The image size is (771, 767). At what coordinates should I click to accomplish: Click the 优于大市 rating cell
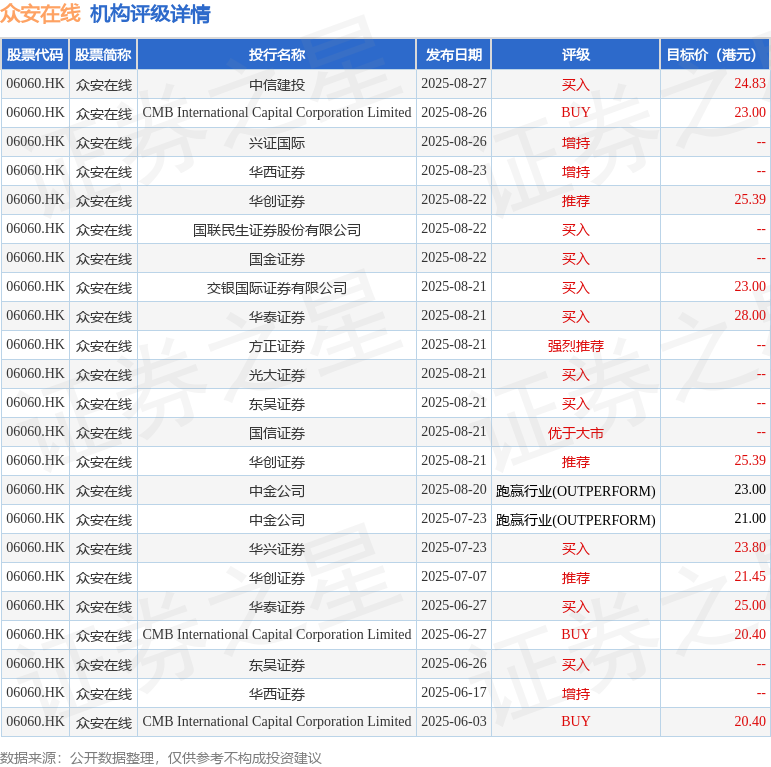coord(576,433)
